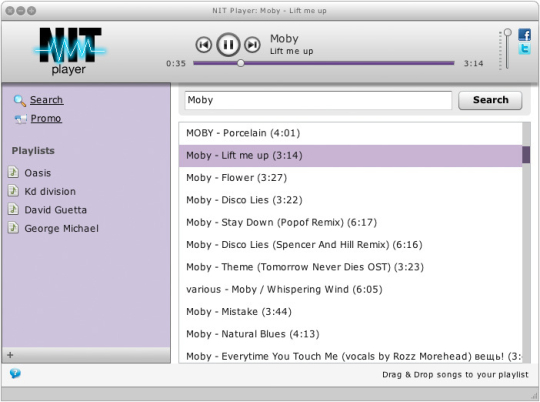Open the Search link in sidebar
Image resolution: width=540 pixels, height=402 pixels.
(x=46, y=100)
